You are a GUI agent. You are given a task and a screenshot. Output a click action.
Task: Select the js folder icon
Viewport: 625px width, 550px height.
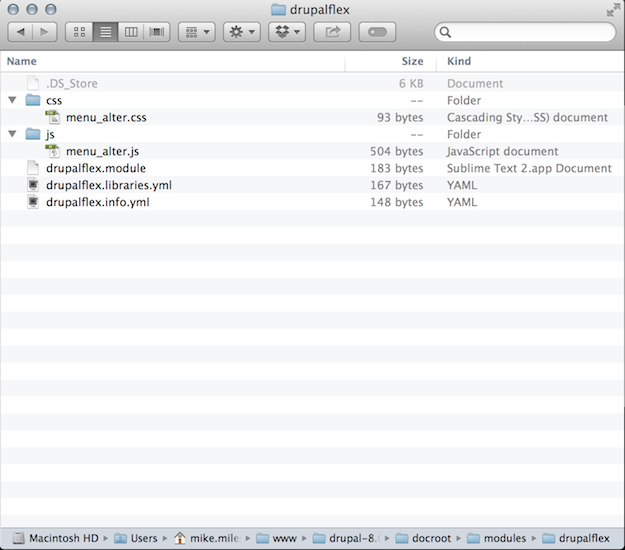click(x=33, y=134)
